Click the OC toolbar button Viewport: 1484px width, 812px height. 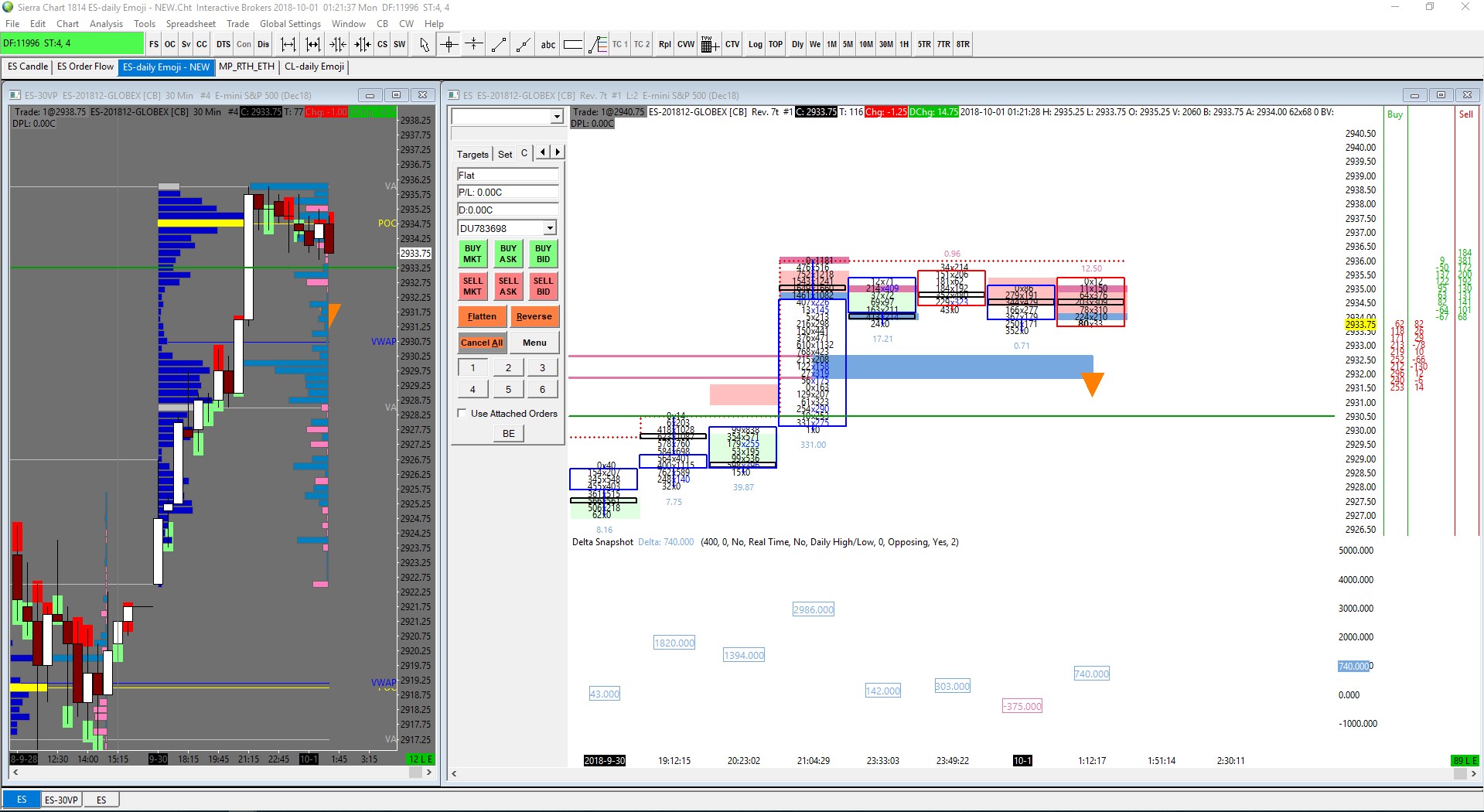pyautogui.click(x=170, y=44)
